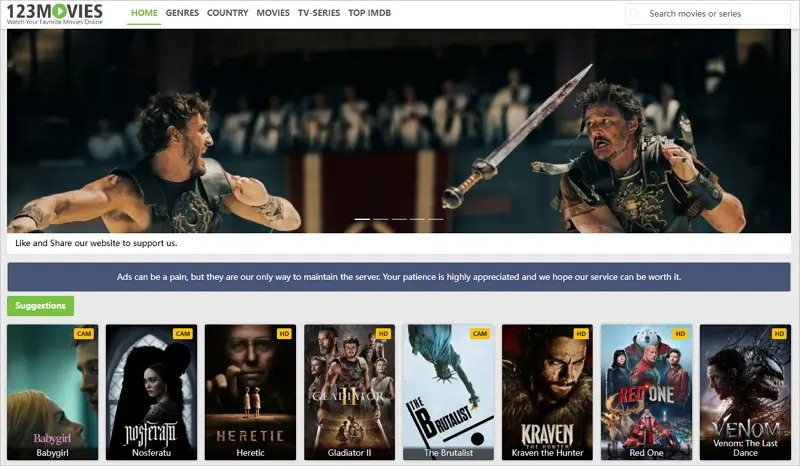Image resolution: width=800 pixels, height=466 pixels.
Task: Click the HD badge on Kraven the Hunter
Action: pos(581,334)
